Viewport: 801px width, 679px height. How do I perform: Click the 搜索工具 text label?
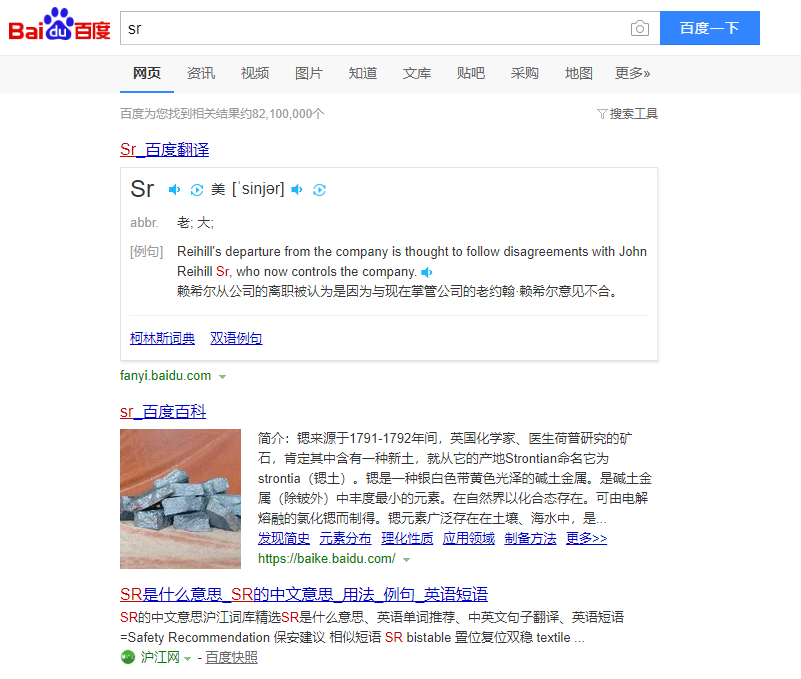coord(634,113)
